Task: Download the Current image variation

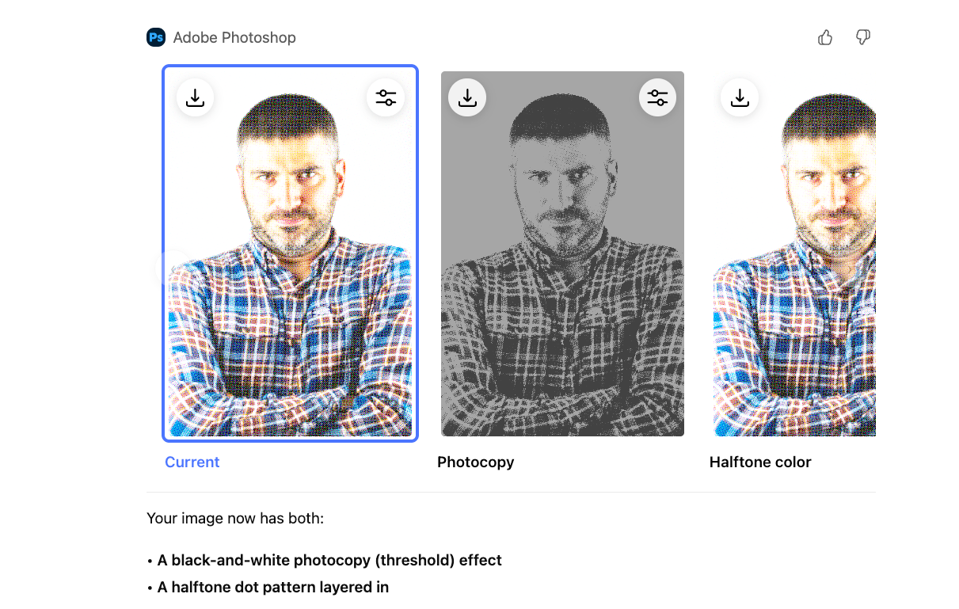Action: tap(195, 98)
